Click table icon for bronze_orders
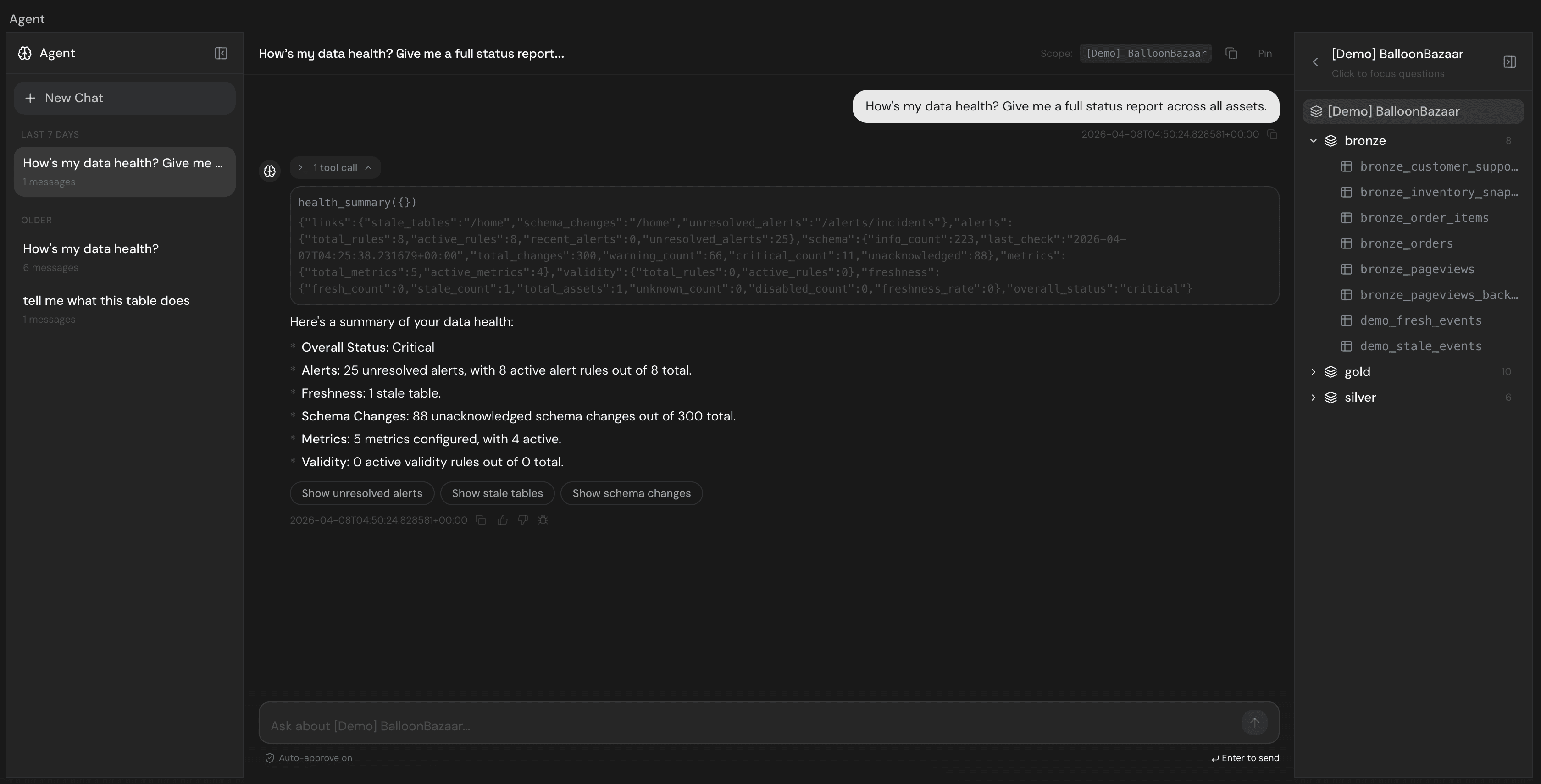 pos(1346,244)
